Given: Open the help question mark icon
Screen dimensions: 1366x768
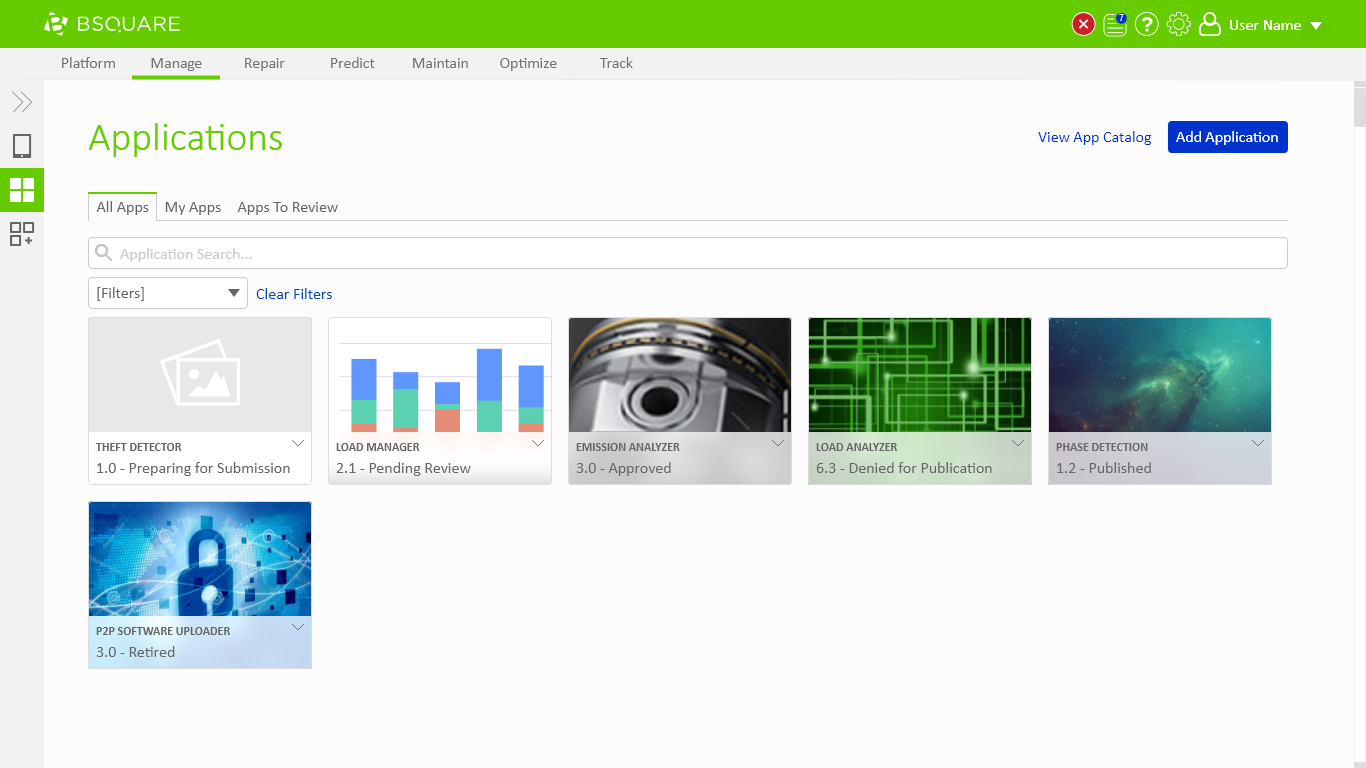Looking at the screenshot, I should (x=1147, y=25).
